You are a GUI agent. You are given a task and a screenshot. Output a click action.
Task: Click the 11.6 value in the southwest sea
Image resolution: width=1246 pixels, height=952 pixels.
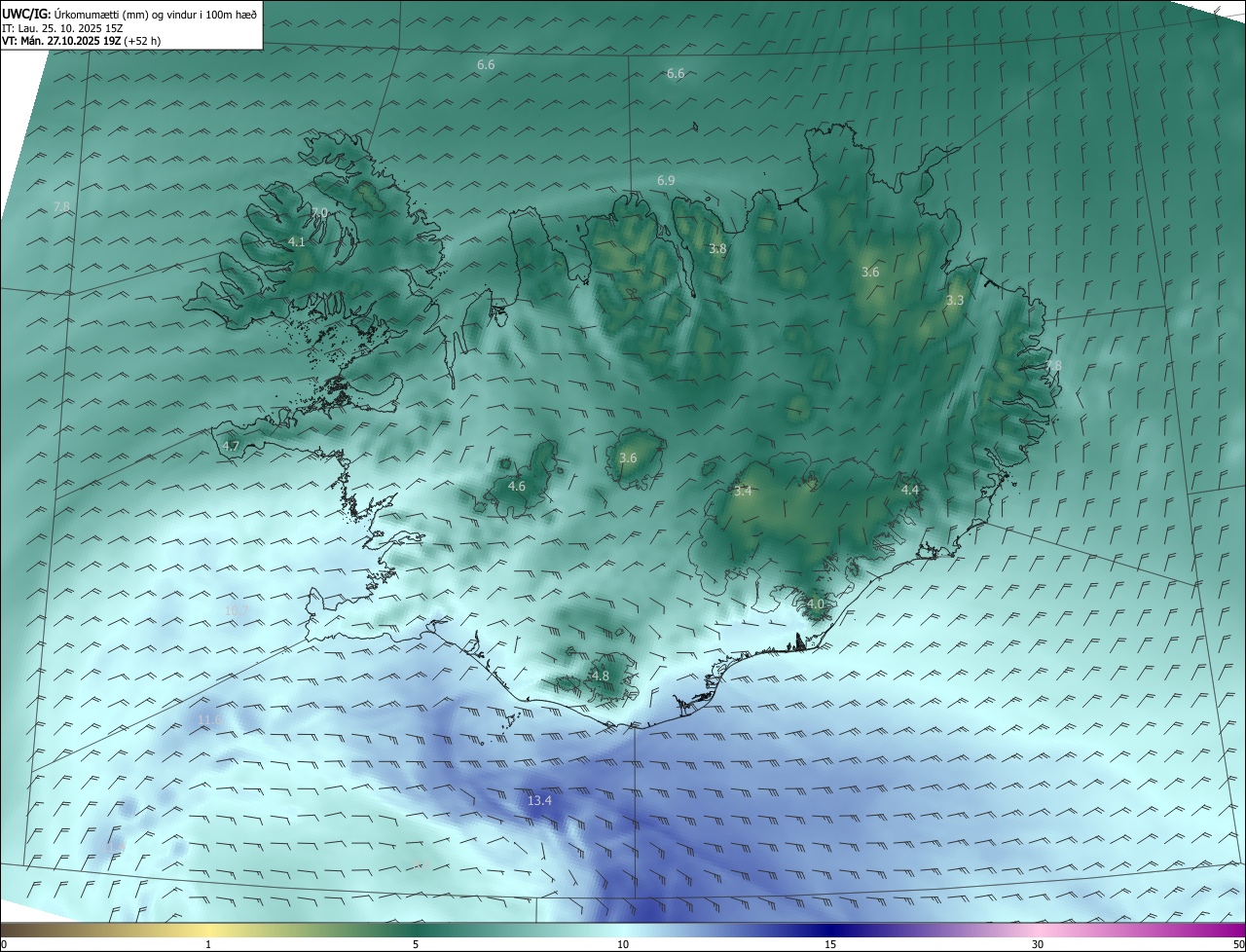209,720
